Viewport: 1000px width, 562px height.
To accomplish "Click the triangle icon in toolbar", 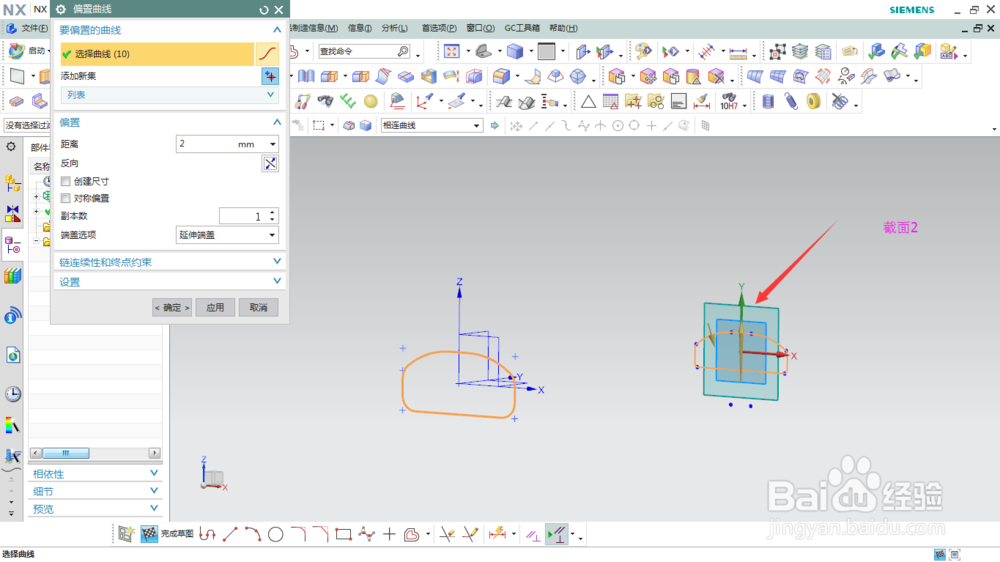I will [588, 101].
